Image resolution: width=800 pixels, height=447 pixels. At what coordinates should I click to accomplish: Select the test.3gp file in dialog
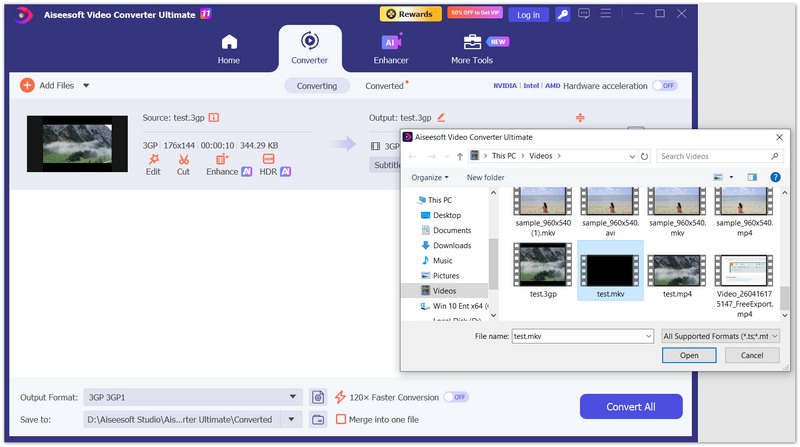tap(543, 270)
